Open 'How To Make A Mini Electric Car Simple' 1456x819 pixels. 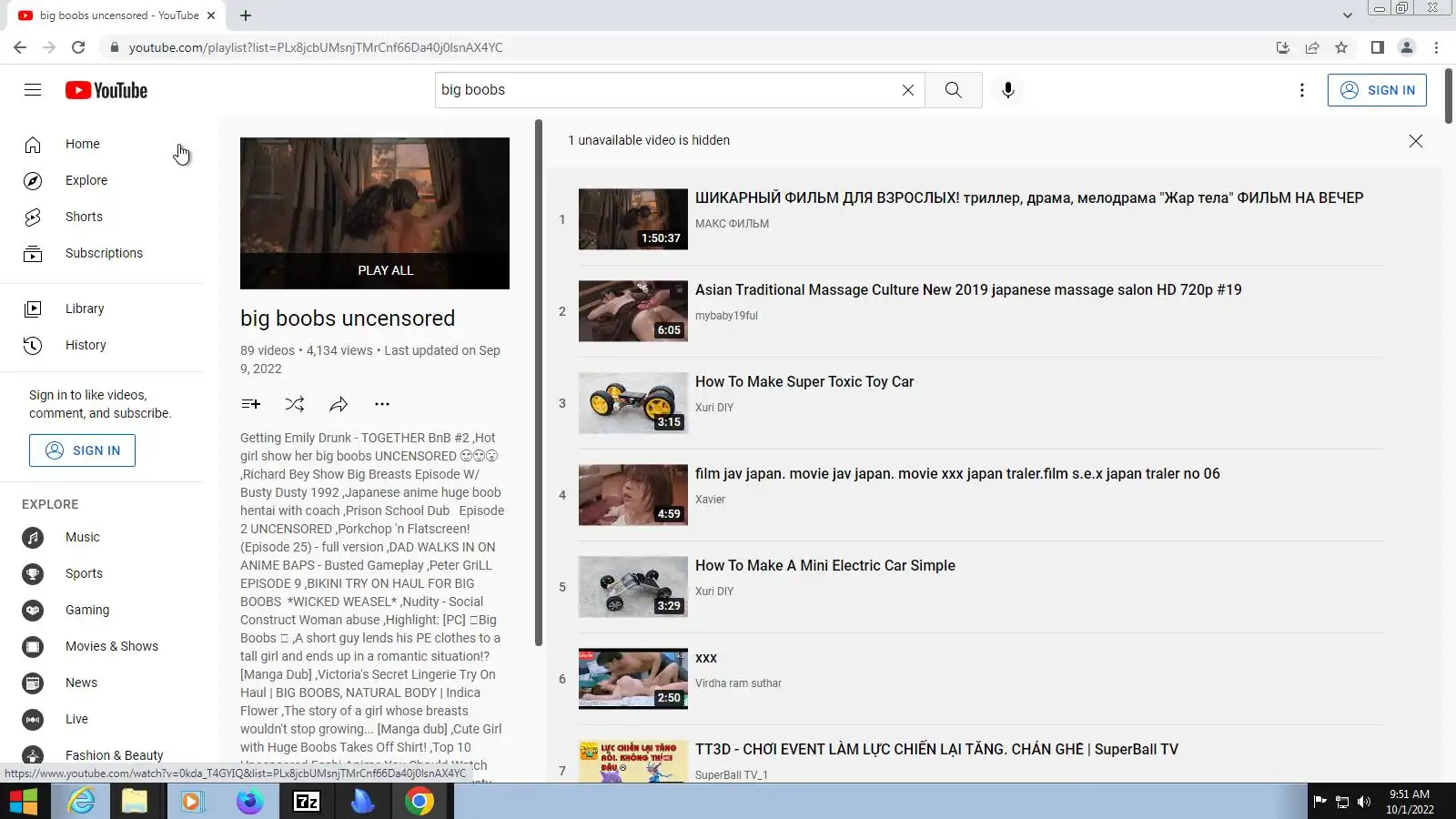[x=825, y=566]
